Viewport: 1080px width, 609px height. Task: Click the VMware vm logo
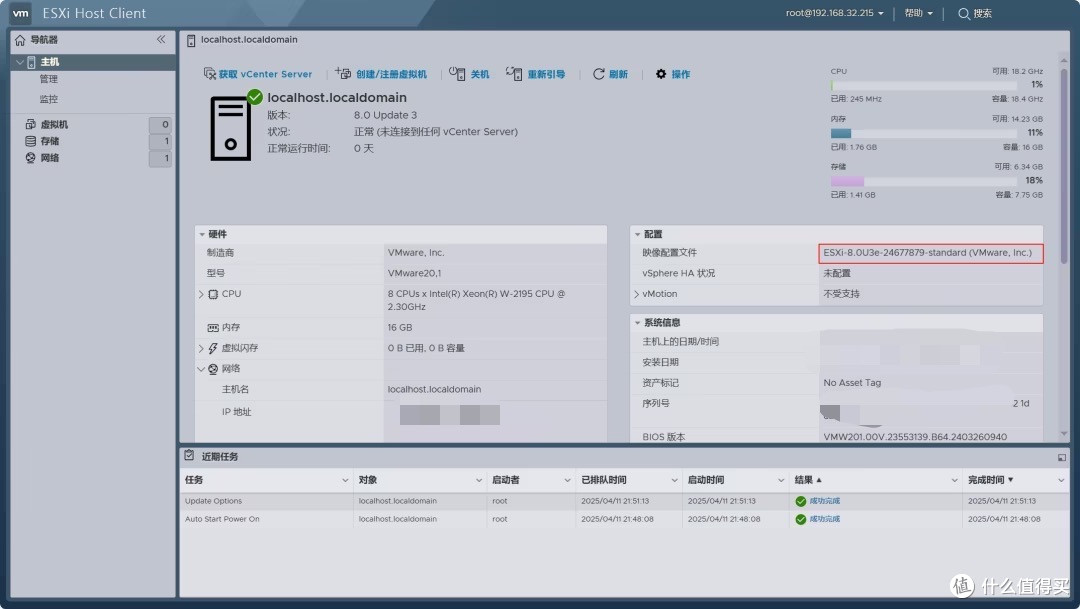21,13
